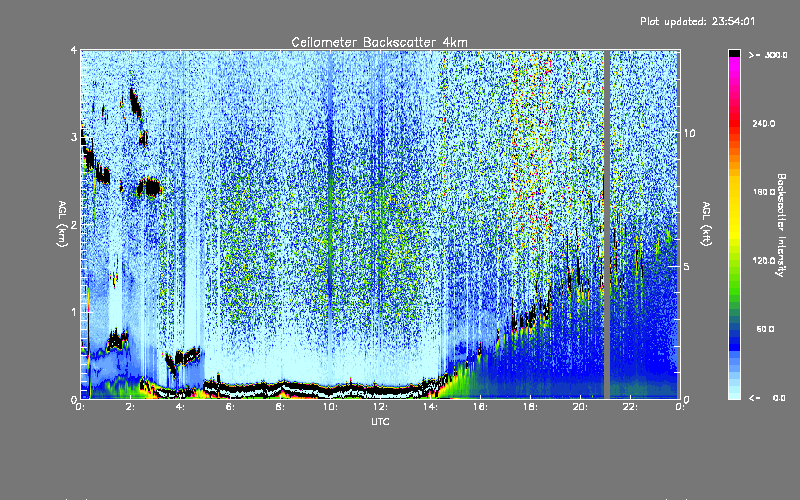Select the '18:' hour tick label
This screenshot has height=500, width=800.
click(x=530, y=407)
